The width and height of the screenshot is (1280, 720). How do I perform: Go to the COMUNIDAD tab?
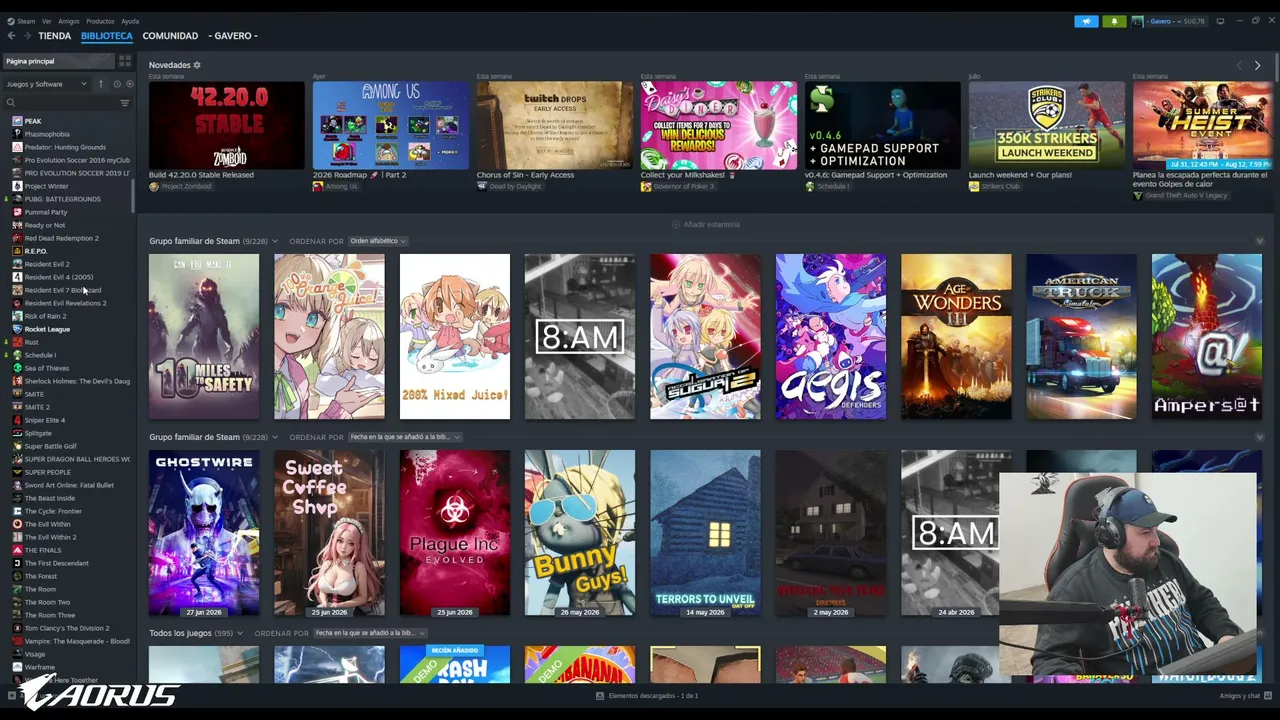170,36
